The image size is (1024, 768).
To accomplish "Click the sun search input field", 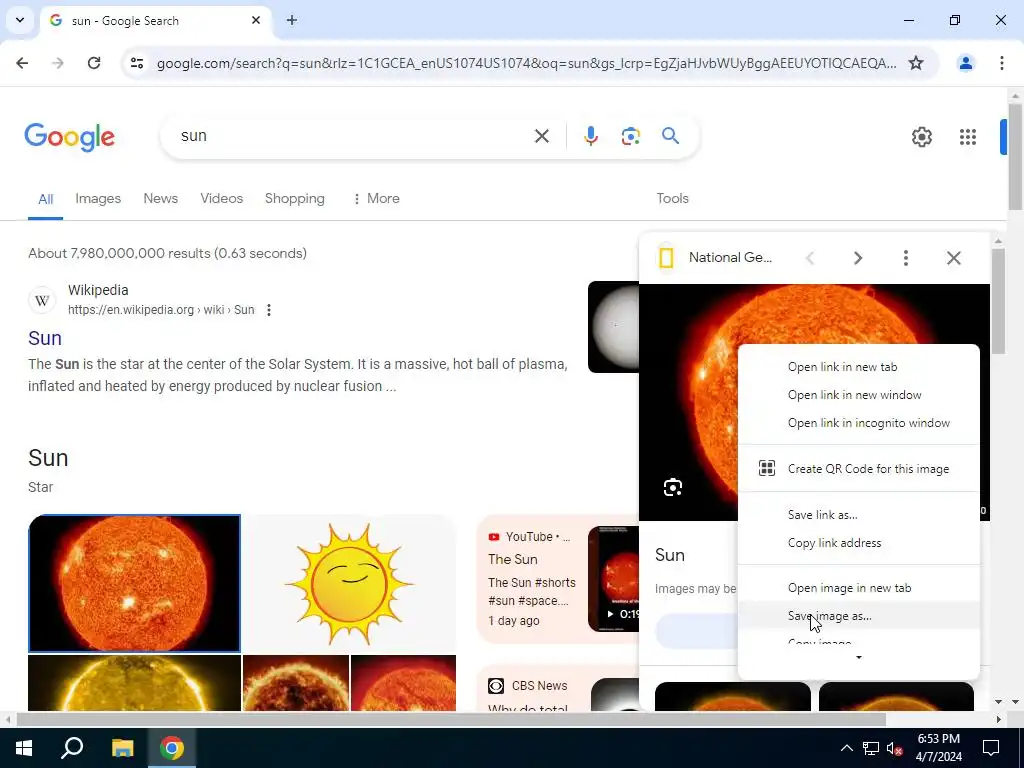I will click(353, 136).
